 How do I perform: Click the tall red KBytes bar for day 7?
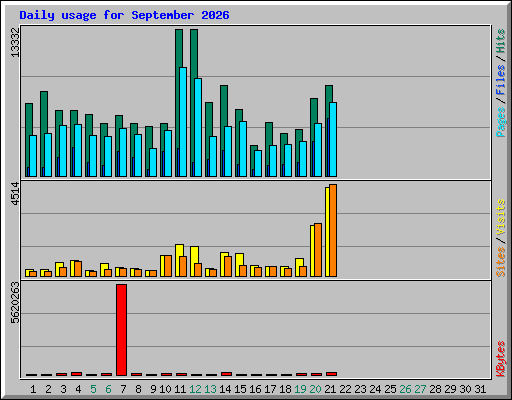tap(121, 330)
